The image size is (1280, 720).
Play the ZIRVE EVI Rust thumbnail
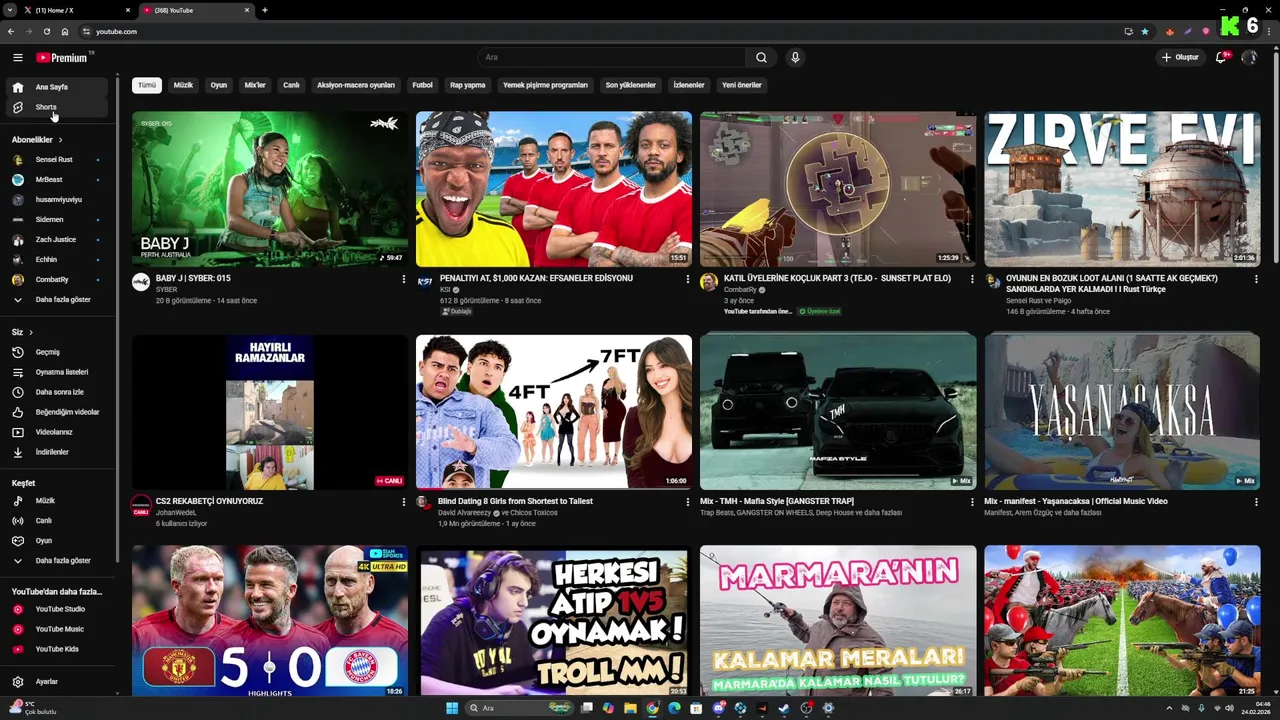[1122, 189]
